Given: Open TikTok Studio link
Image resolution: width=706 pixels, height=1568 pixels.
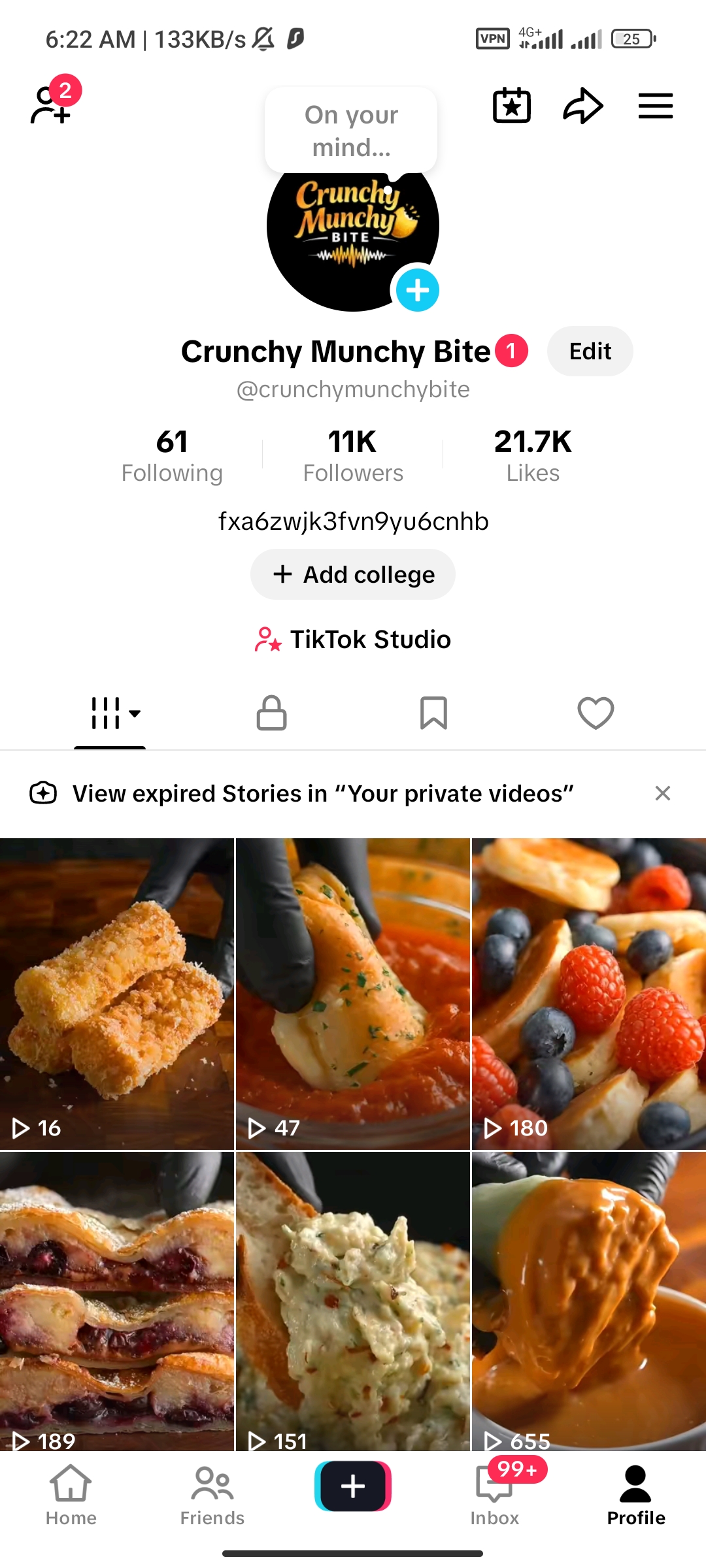Looking at the screenshot, I should click(353, 639).
